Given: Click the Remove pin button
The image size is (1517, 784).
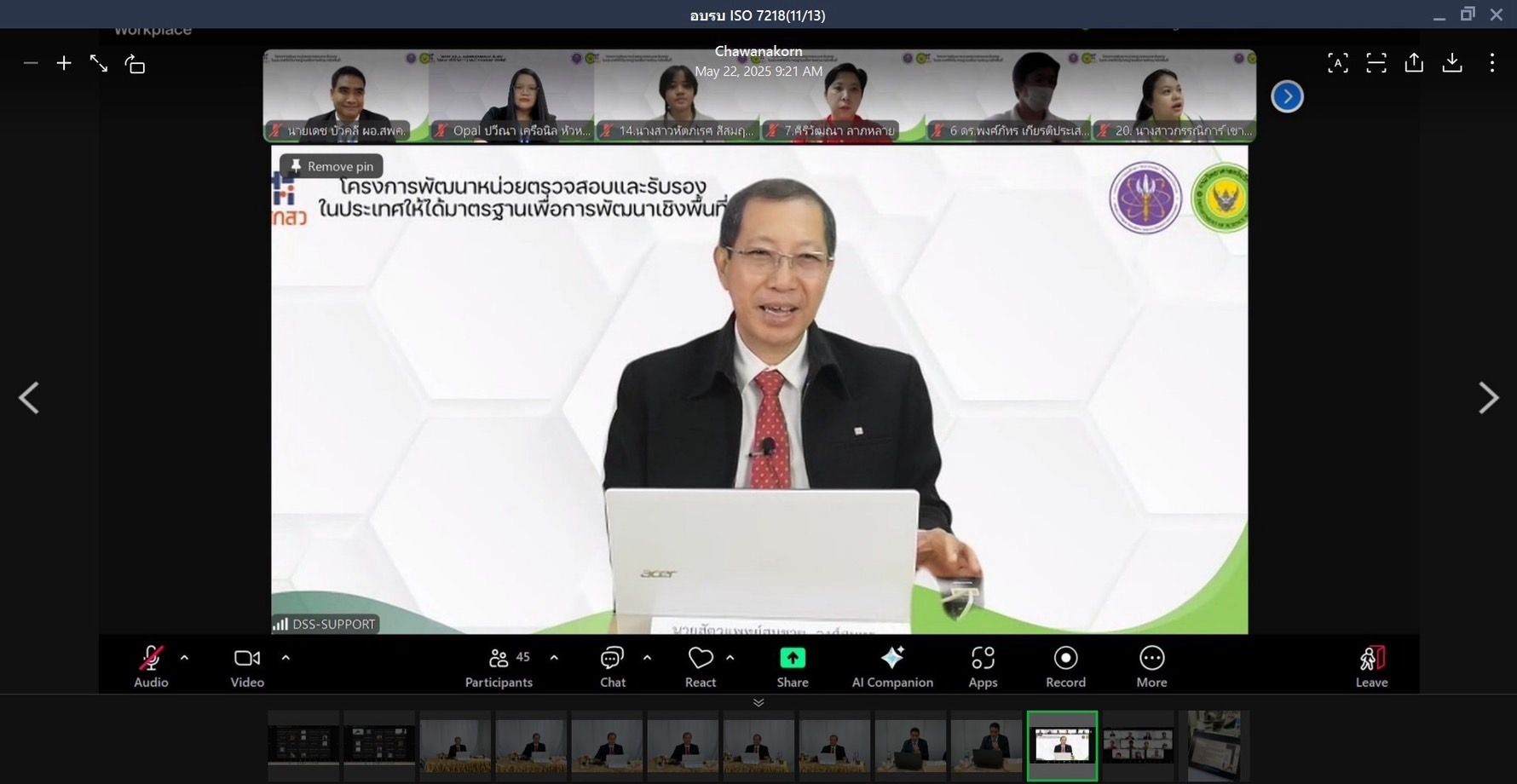Looking at the screenshot, I should [332, 166].
